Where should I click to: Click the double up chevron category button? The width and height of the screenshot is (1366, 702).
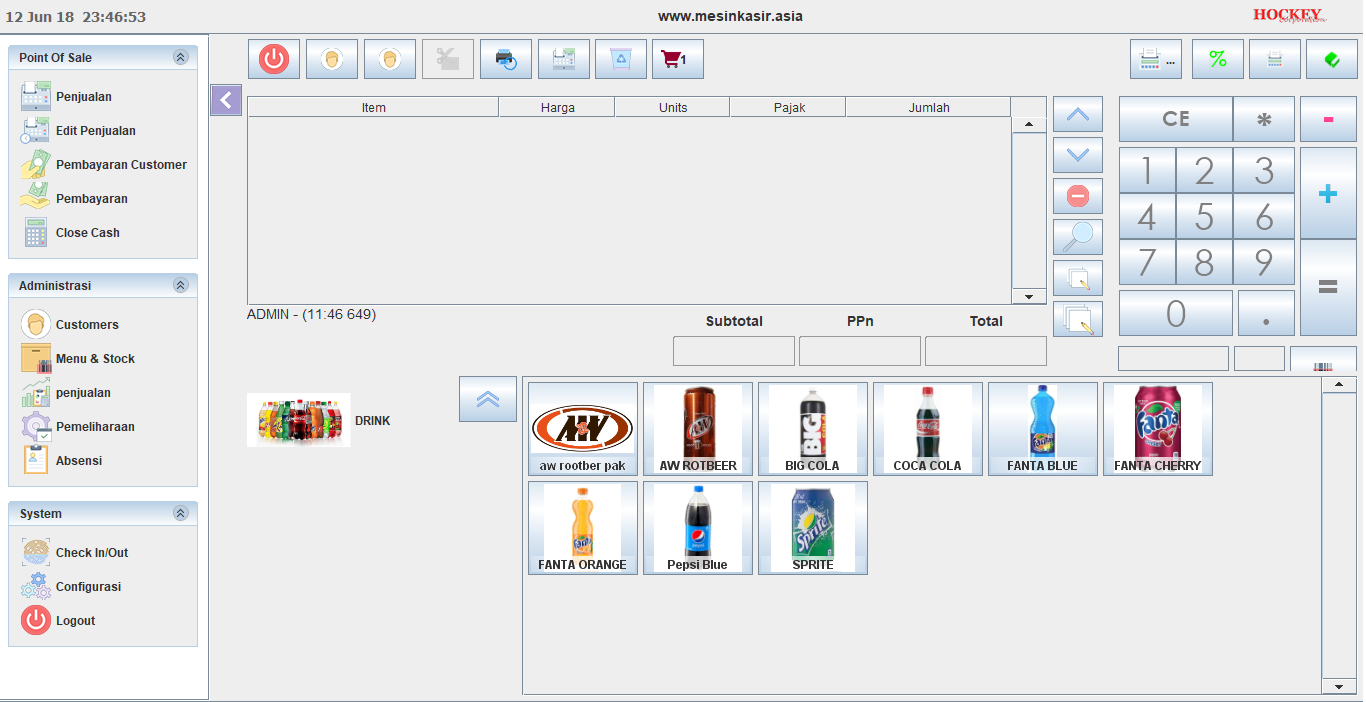click(488, 399)
